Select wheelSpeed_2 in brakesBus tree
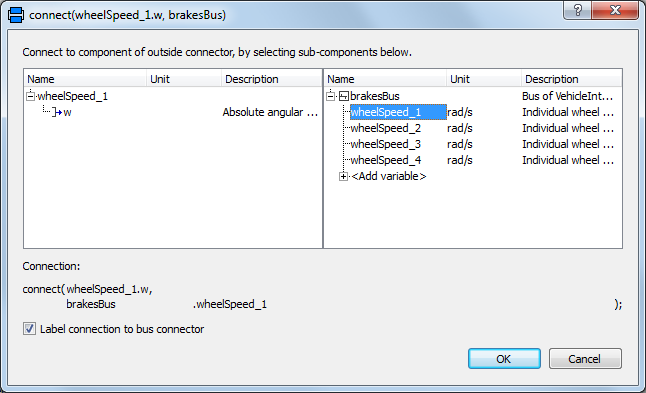The image size is (646, 393). 386,128
